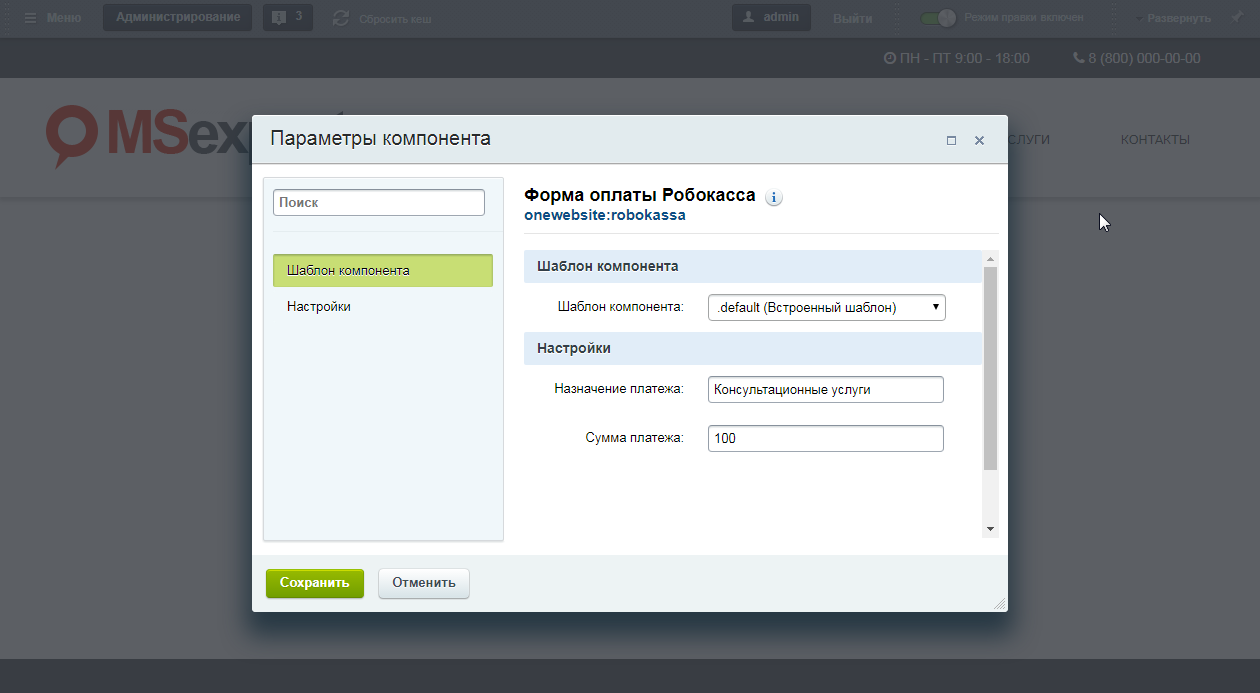Click the admin user profile icon
1260x693 pixels.
(750, 17)
